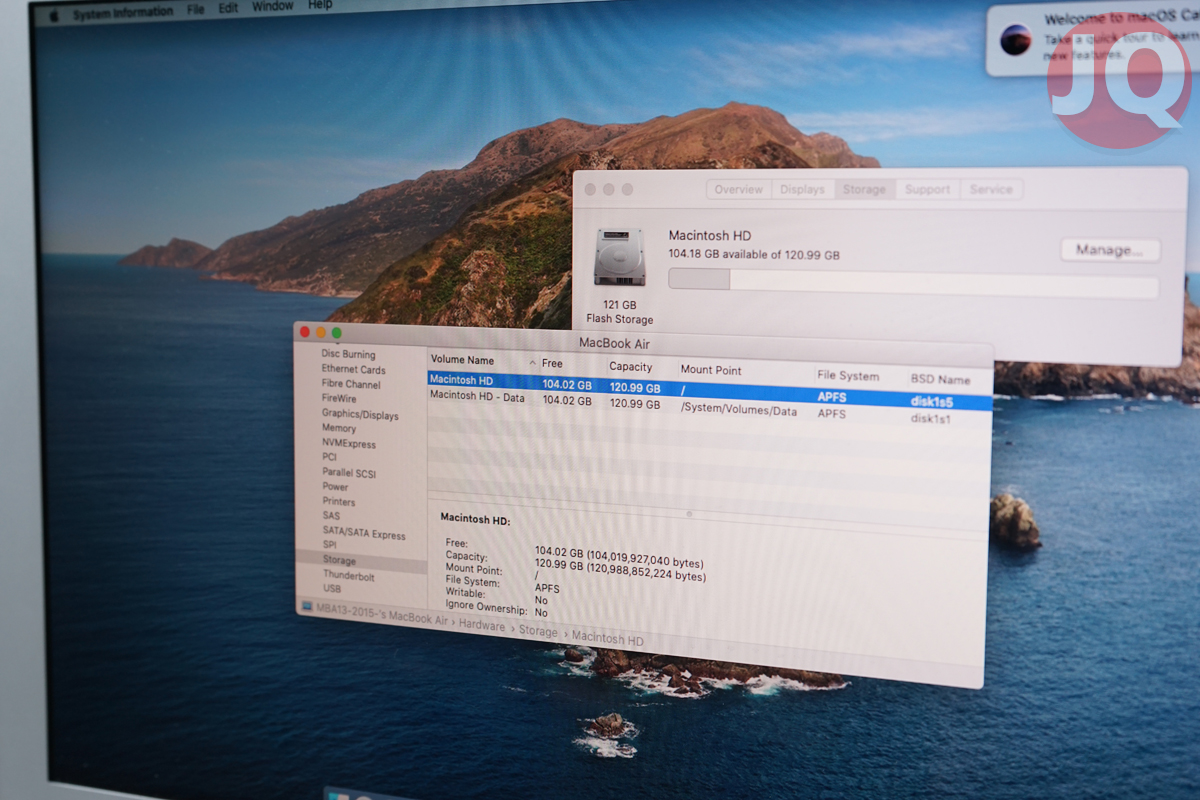Click the 104,019,927,040 bytes free value

point(646,561)
